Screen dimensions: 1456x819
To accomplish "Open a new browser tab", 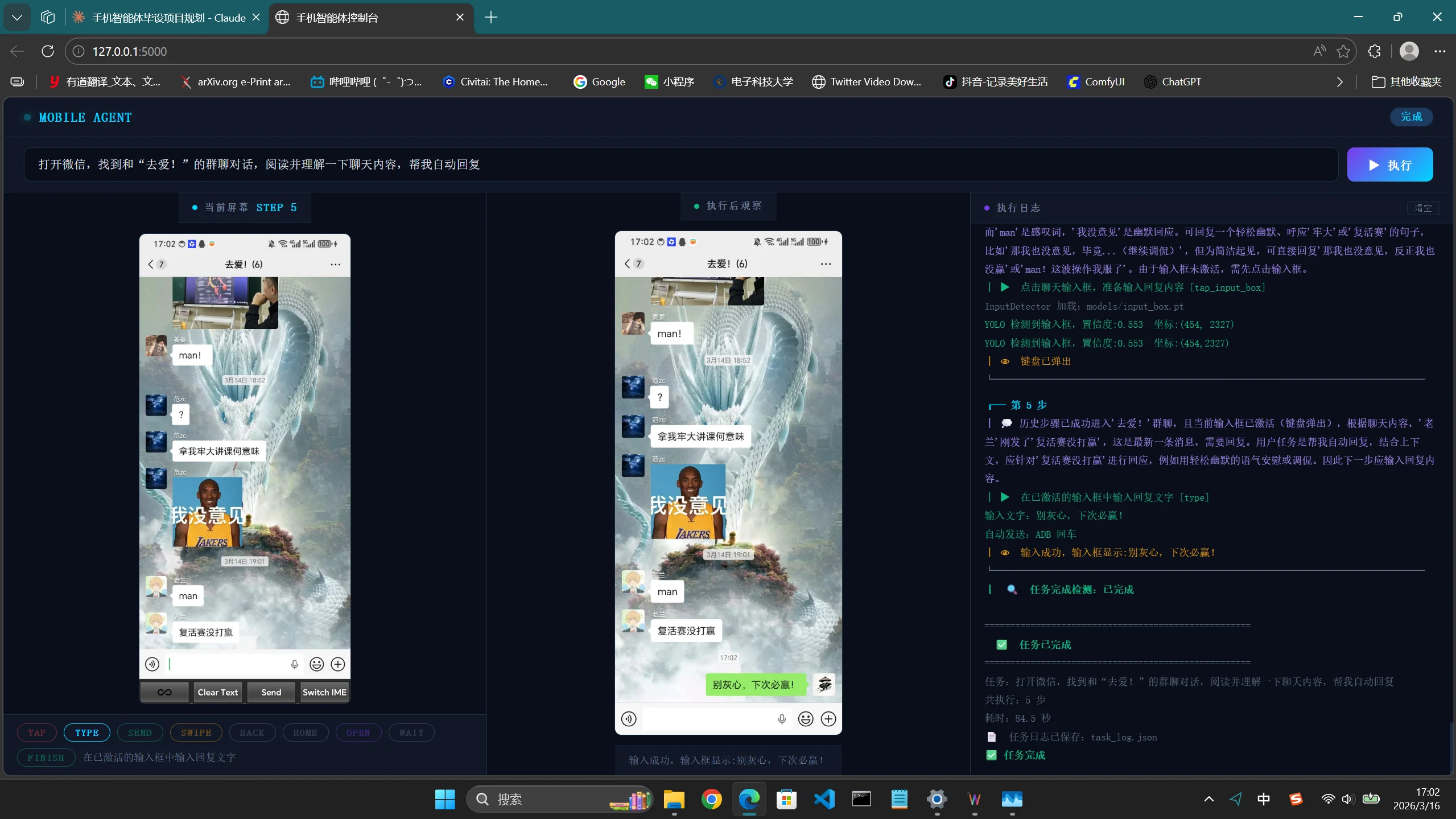I will click(490, 18).
